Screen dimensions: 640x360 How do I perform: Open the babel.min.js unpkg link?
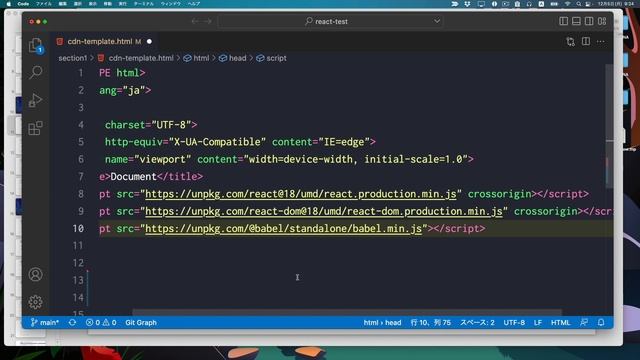click(283, 229)
